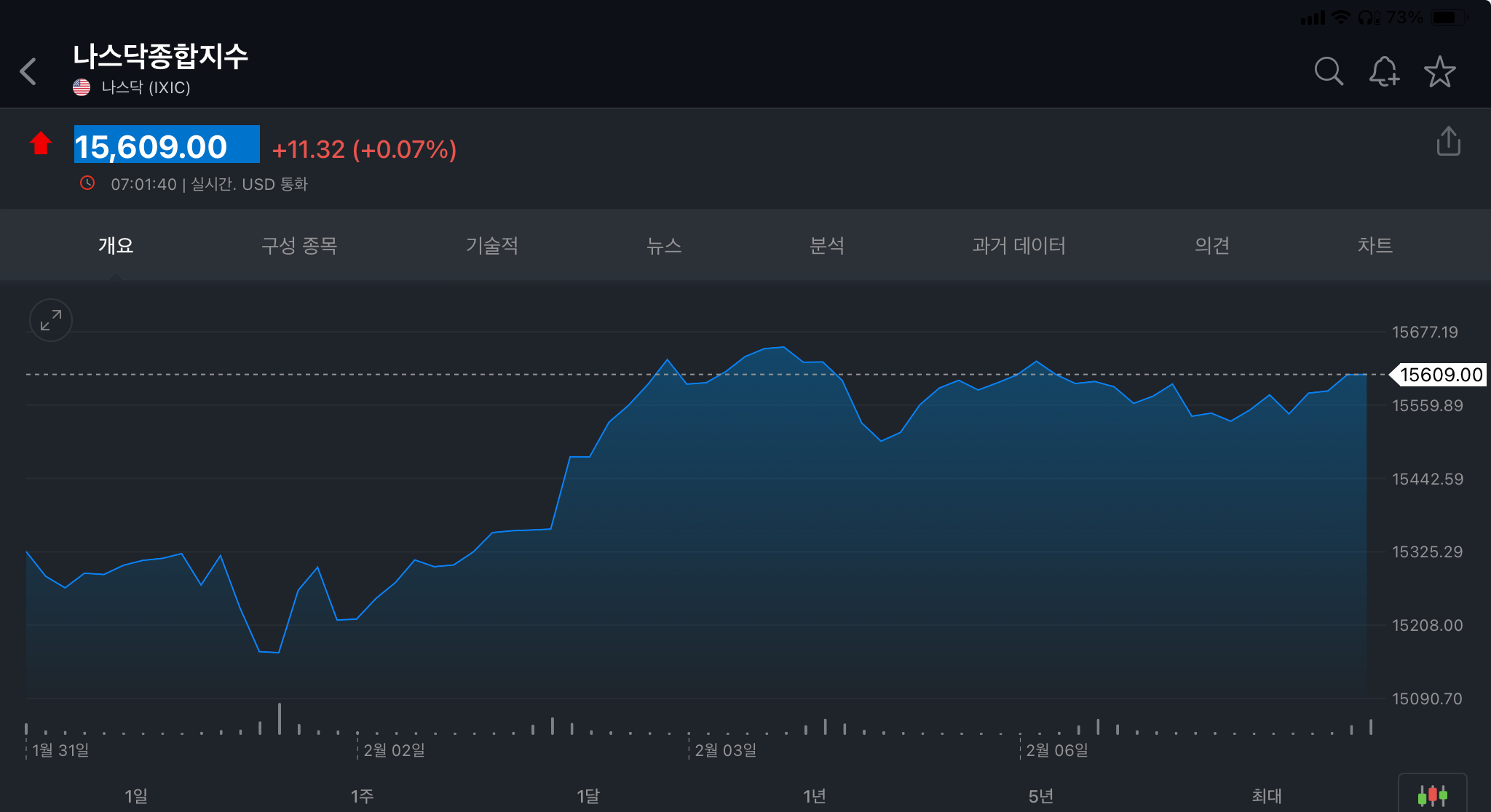The height and width of the screenshot is (812, 1491).
Task: Tap the Wi-Fi status icon
Action: click(1340, 17)
